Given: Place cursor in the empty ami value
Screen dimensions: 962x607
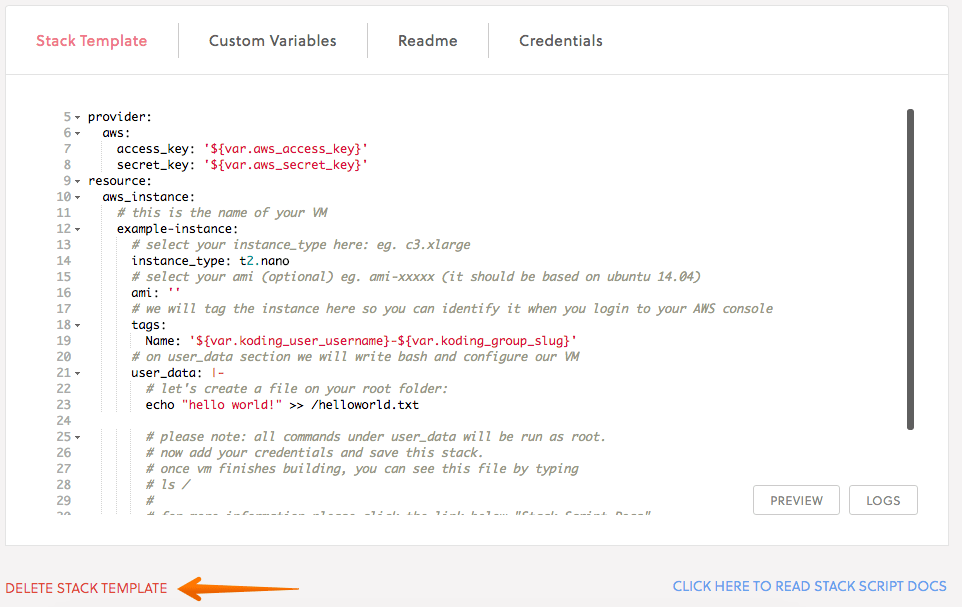Looking at the screenshot, I should point(174,292).
